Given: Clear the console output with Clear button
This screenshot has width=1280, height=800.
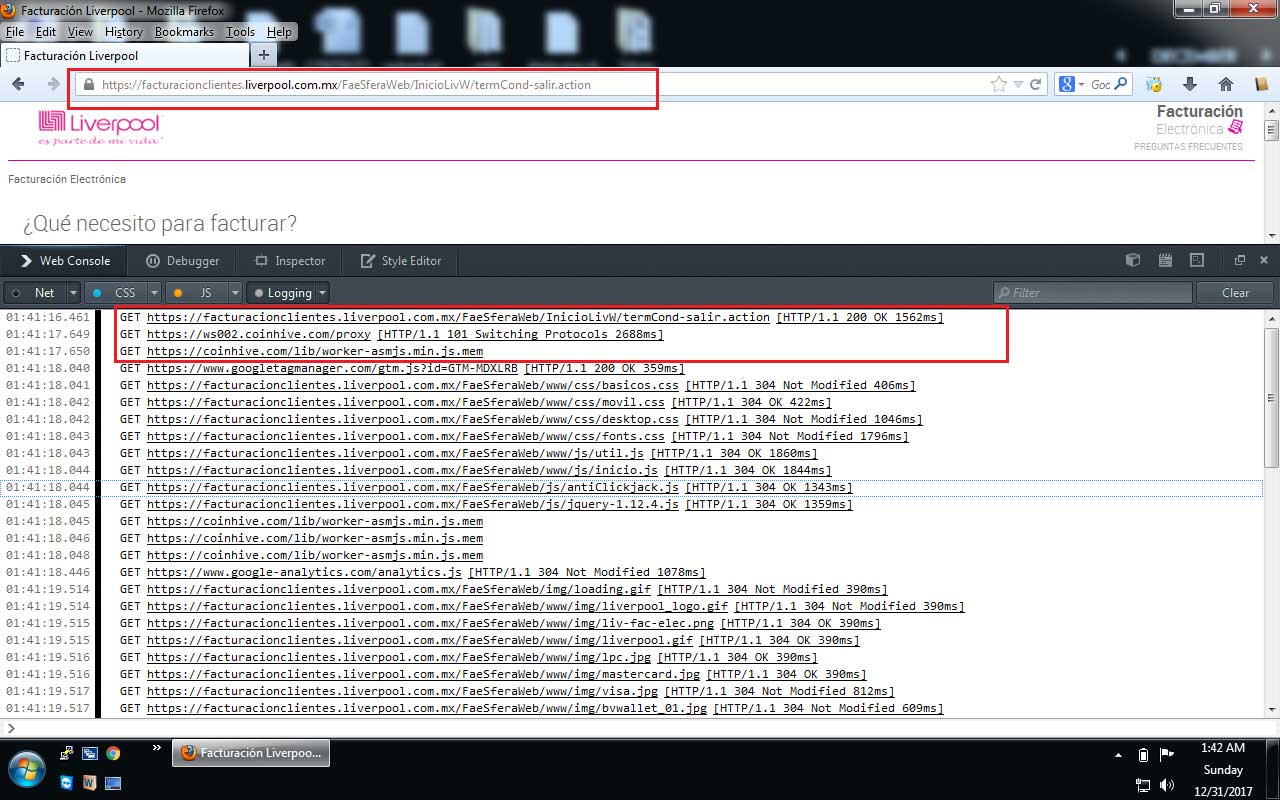Looking at the screenshot, I should pyautogui.click(x=1236, y=293).
